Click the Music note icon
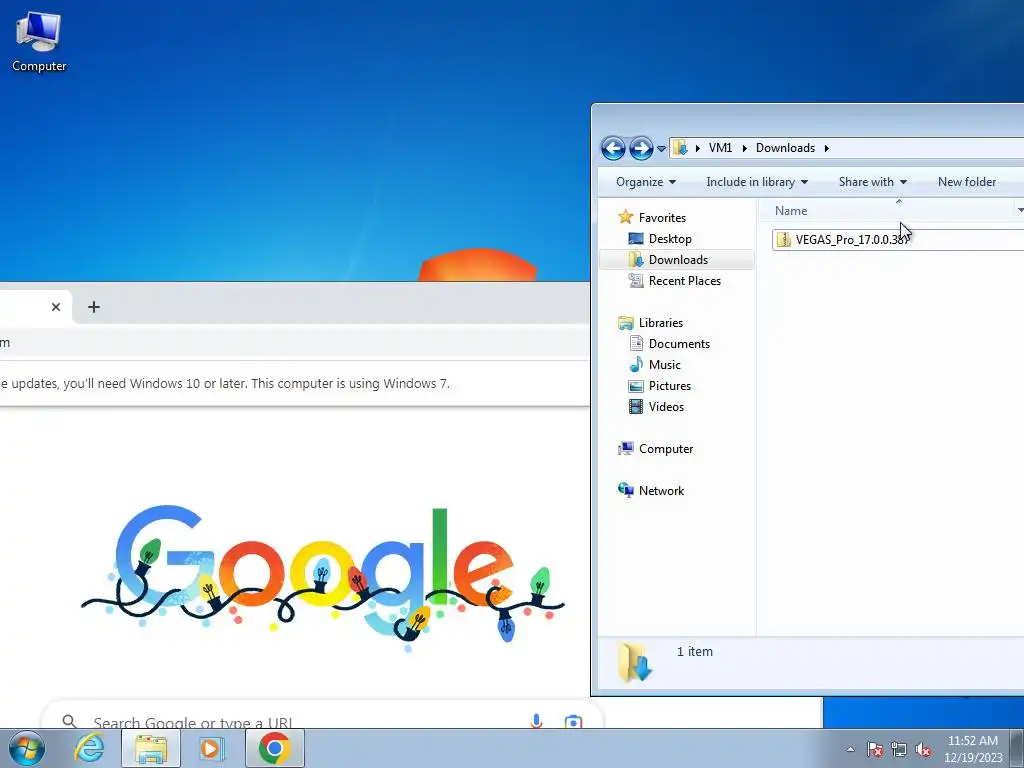Image resolution: width=1024 pixels, height=768 pixels. pos(635,364)
